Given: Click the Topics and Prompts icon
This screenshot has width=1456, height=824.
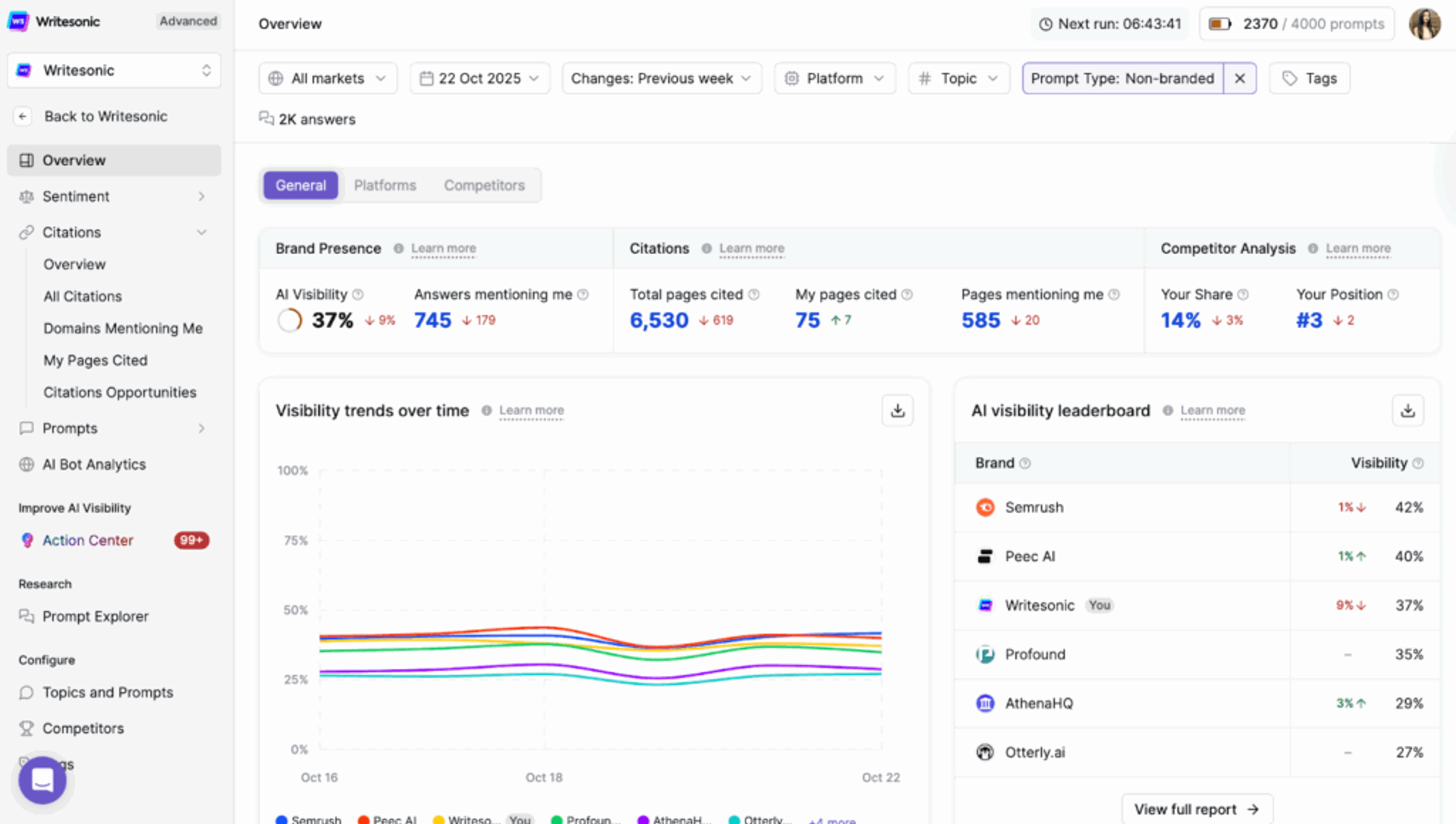Looking at the screenshot, I should pos(27,692).
